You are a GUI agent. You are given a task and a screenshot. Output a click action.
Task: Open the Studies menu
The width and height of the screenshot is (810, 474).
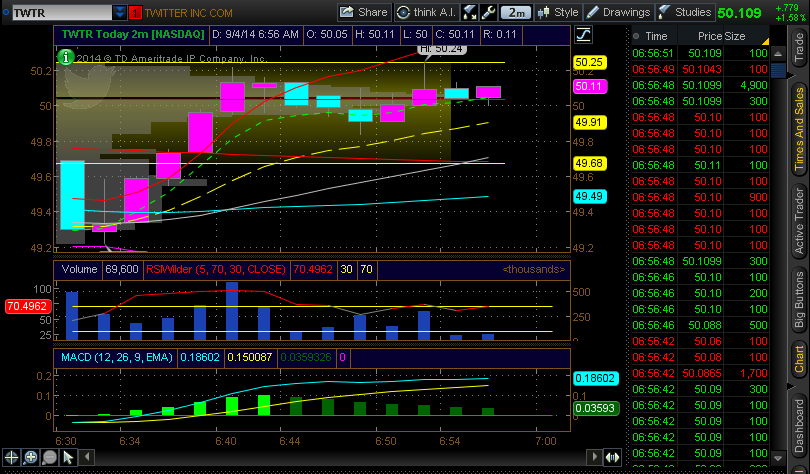pyautogui.click(x=686, y=12)
